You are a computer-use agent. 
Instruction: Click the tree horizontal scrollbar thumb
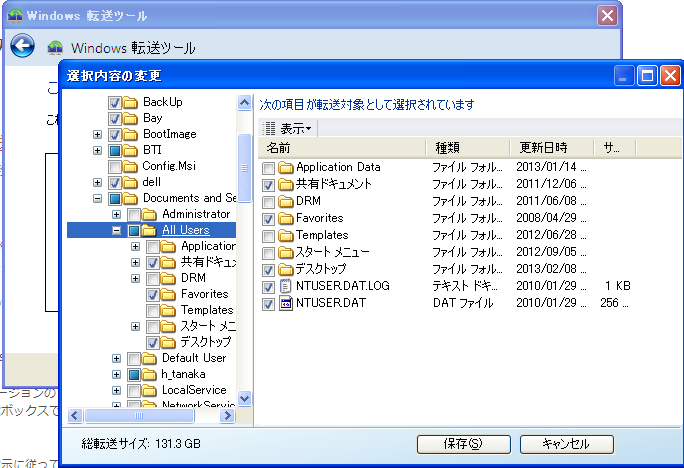(x=139, y=416)
